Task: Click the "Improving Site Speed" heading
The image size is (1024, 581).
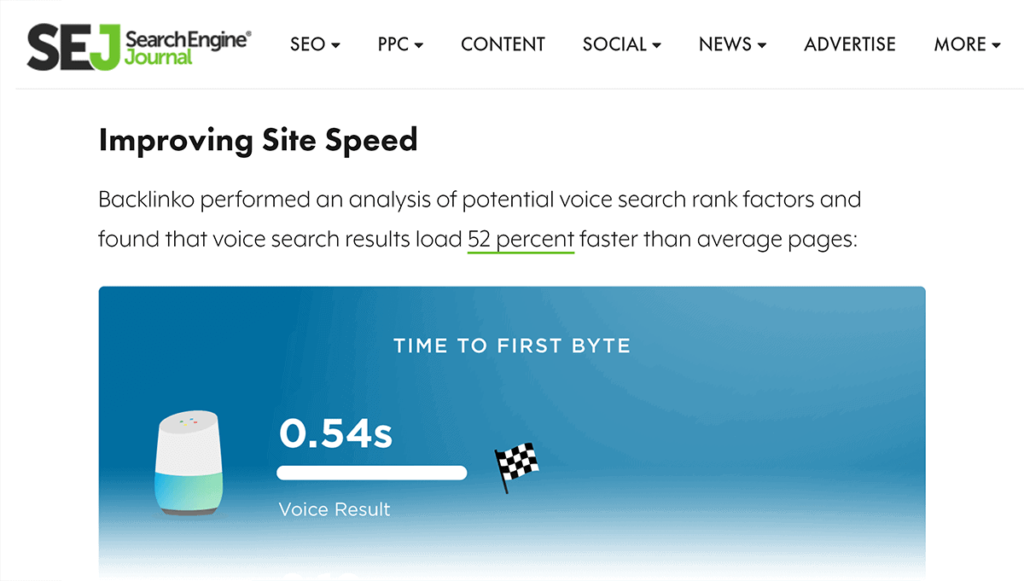Action: pyautogui.click(x=258, y=140)
